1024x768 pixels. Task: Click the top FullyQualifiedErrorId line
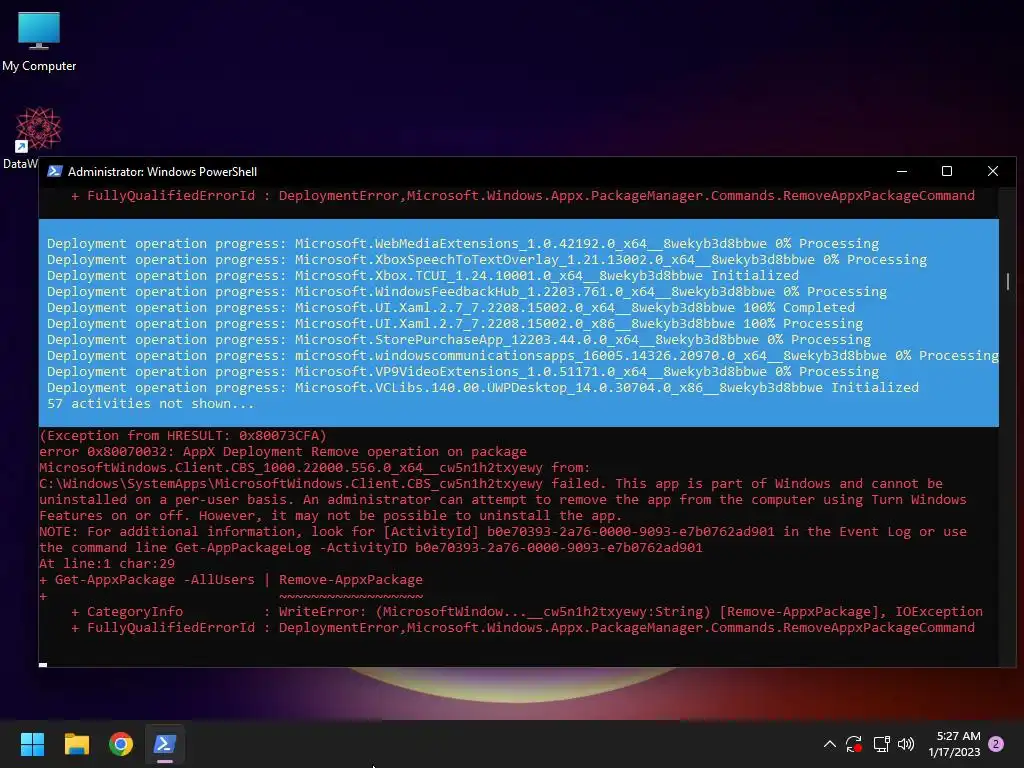pyautogui.click(x=522, y=195)
